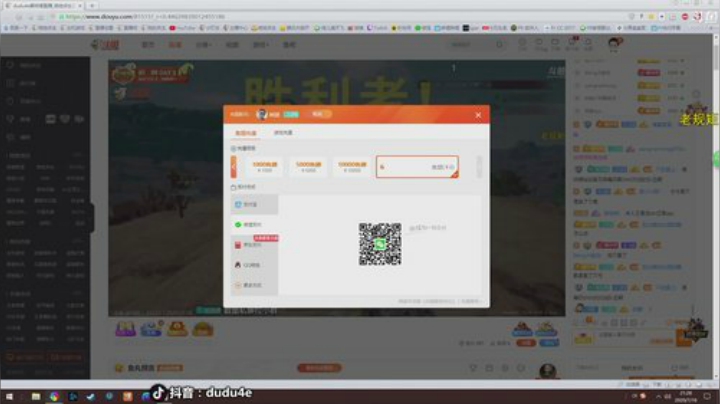Click the pill button in dialog header
This screenshot has width=720, height=404.
click(321, 114)
